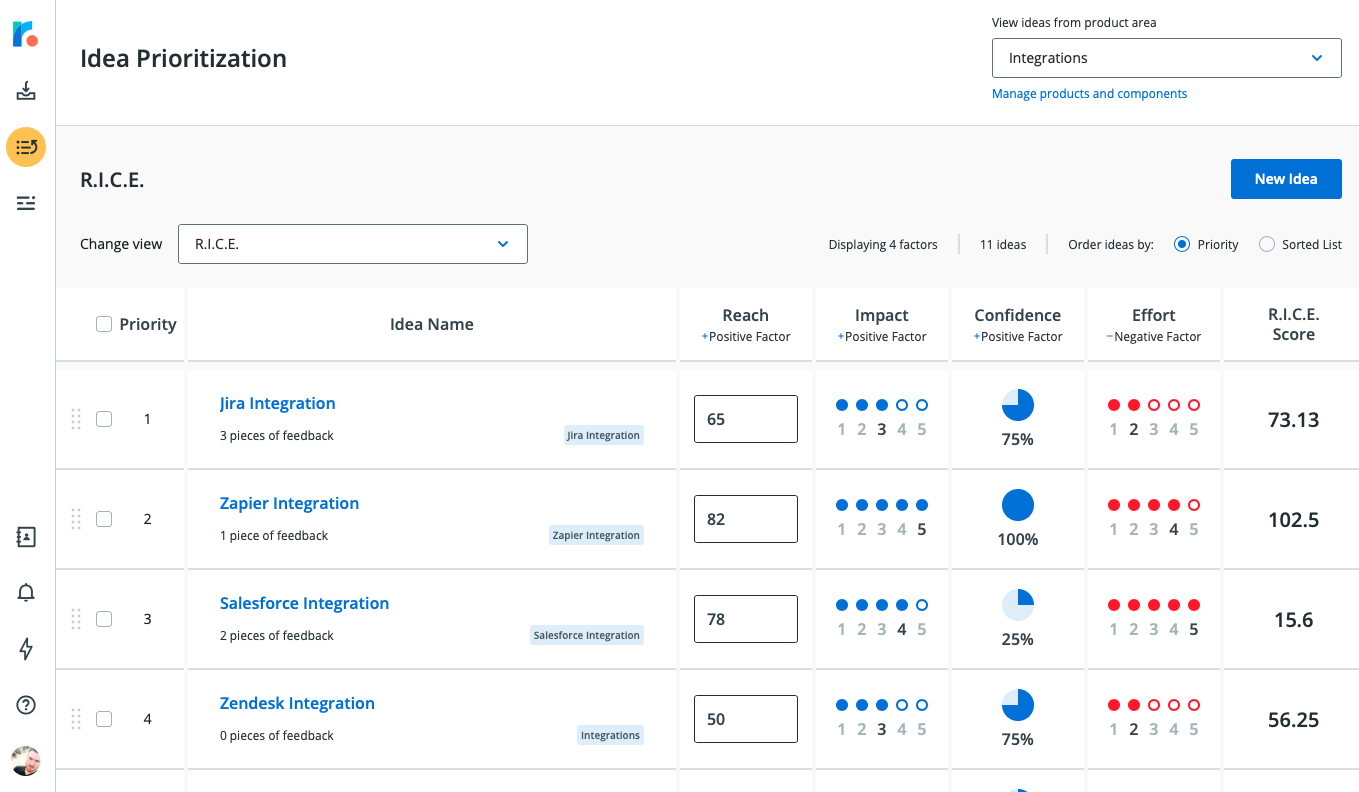Open the Integrations product area dropdown

1166,58
